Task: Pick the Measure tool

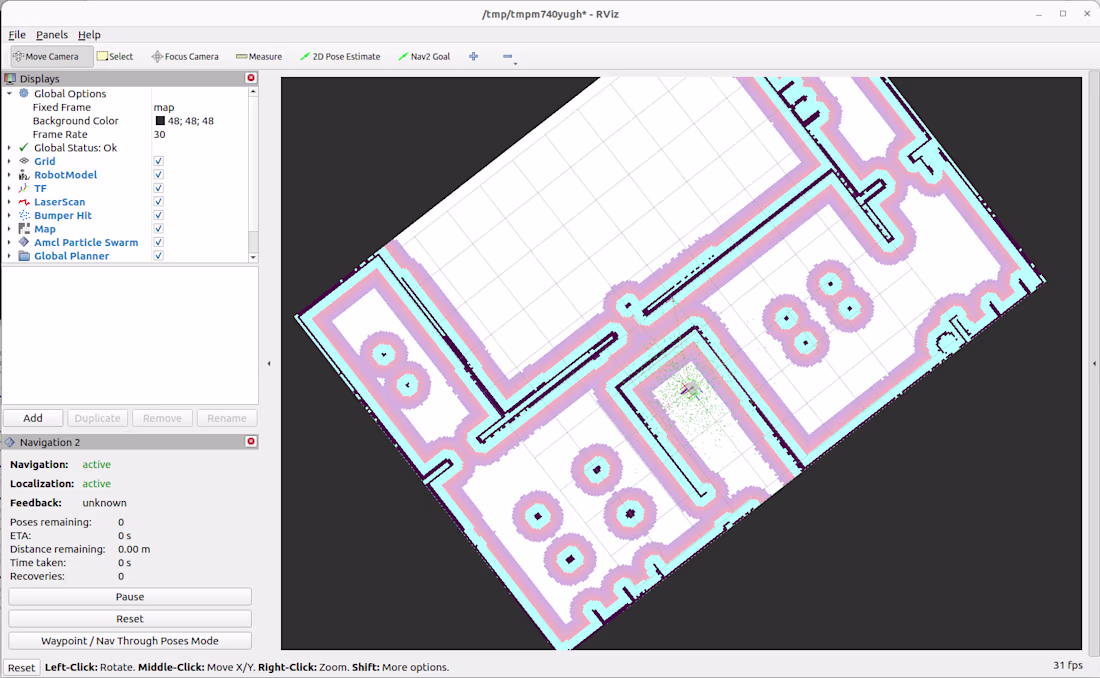Action: [259, 57]
